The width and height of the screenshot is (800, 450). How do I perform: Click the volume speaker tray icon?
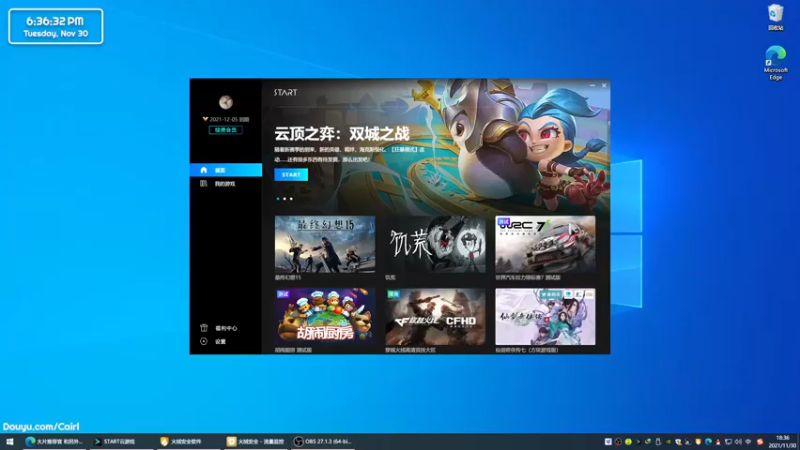pos(738,442)
